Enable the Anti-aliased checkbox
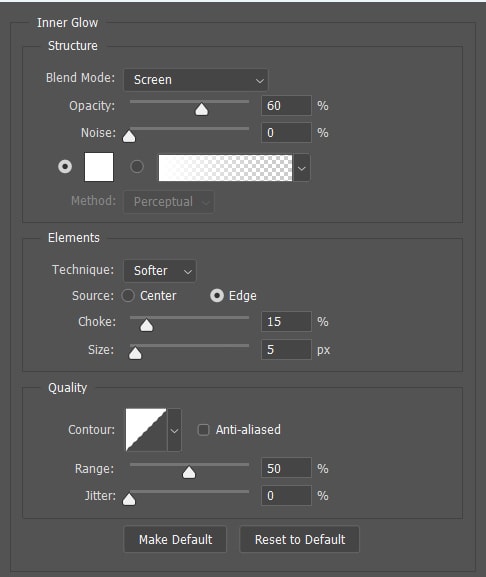Screen dimensions: 486x577 (203, 429)
